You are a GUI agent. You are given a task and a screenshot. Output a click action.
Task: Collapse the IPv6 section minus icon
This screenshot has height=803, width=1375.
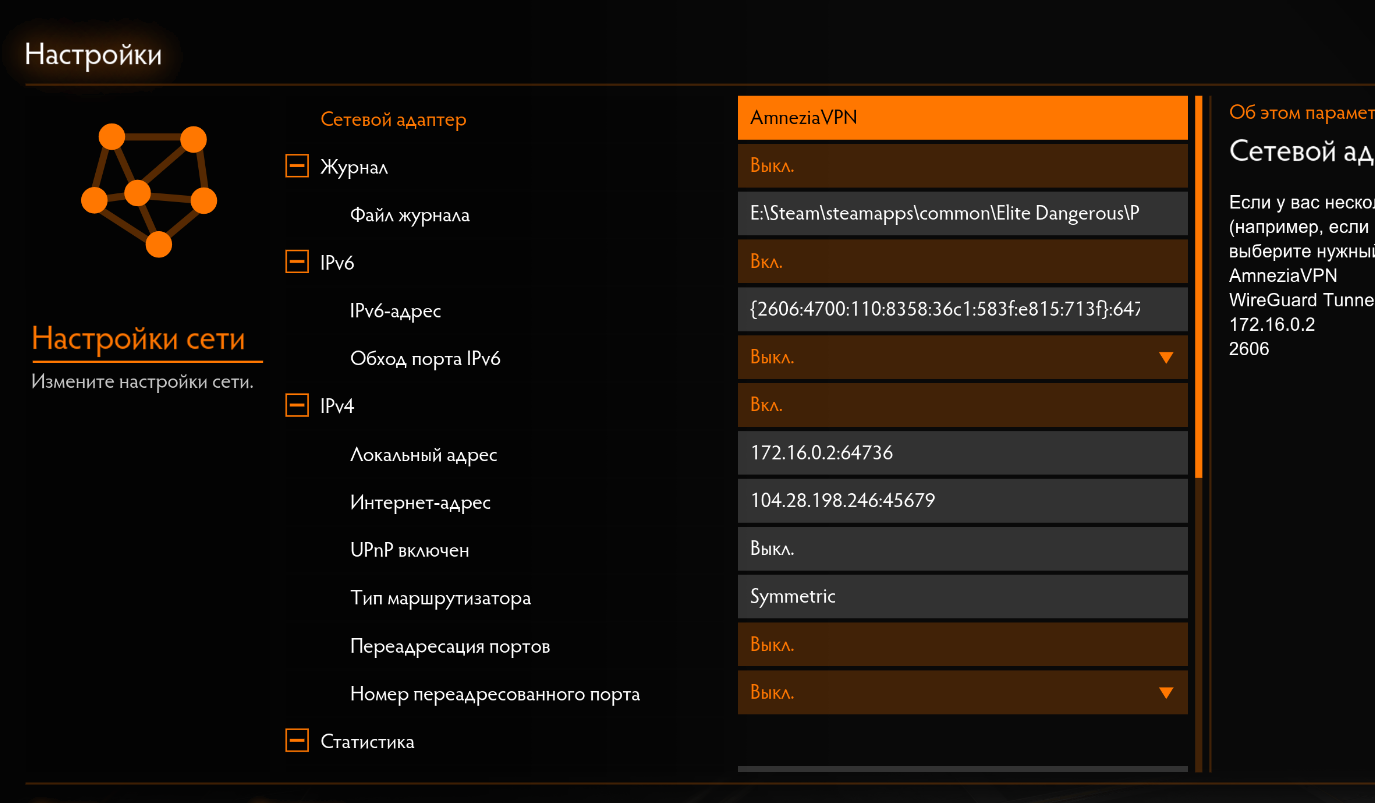[x=297, y=262]
